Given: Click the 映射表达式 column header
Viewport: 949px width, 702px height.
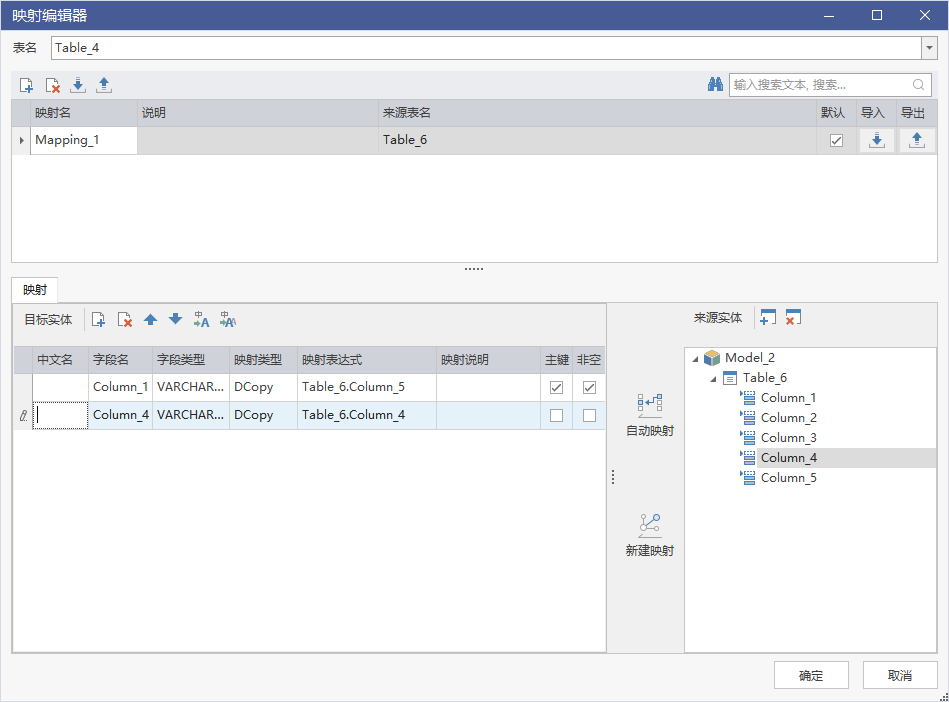Looking at the screenshot, I should pyautogui.click(x=367, y=360).
